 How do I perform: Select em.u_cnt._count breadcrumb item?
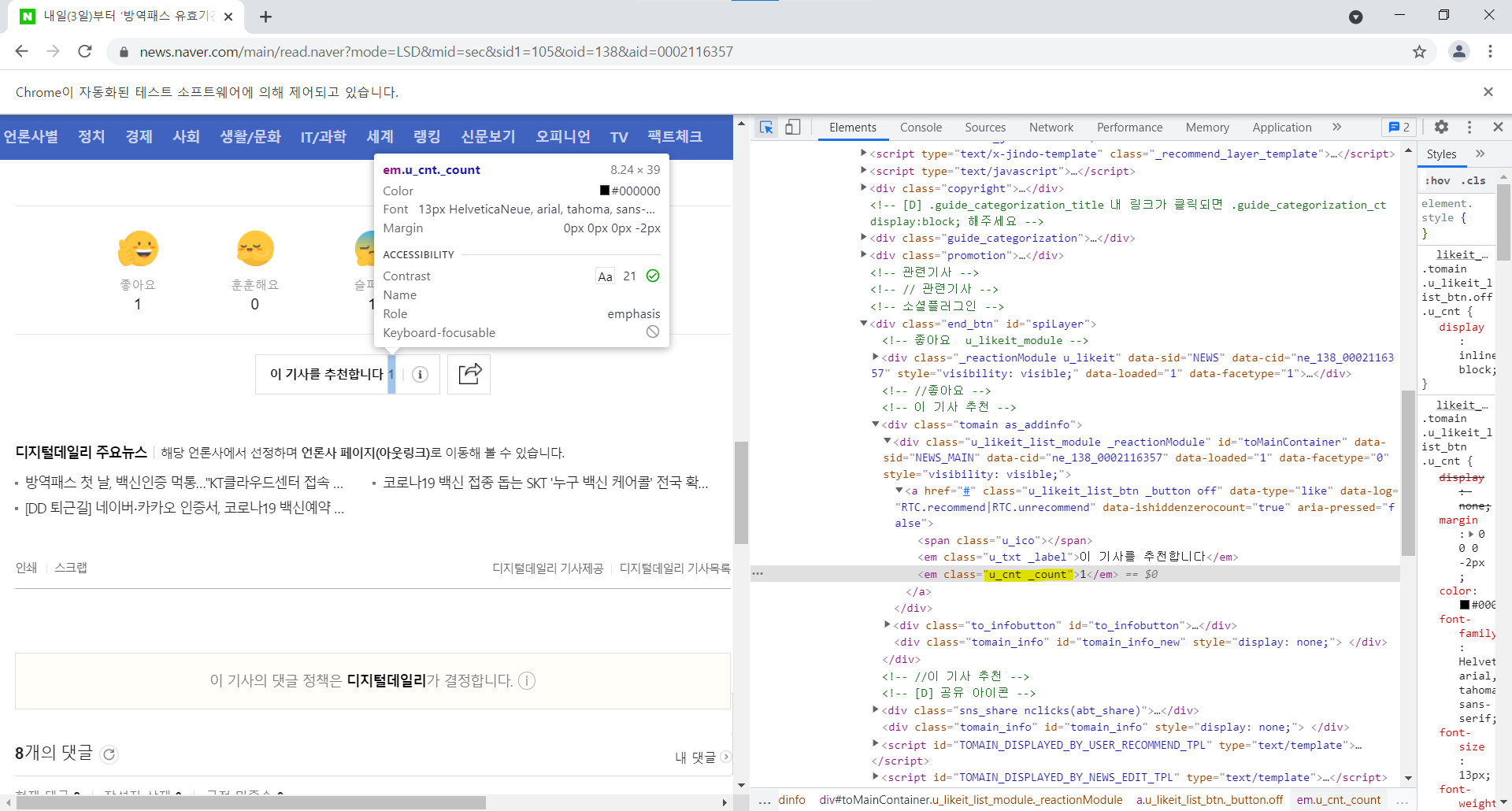click(1339, 800)
